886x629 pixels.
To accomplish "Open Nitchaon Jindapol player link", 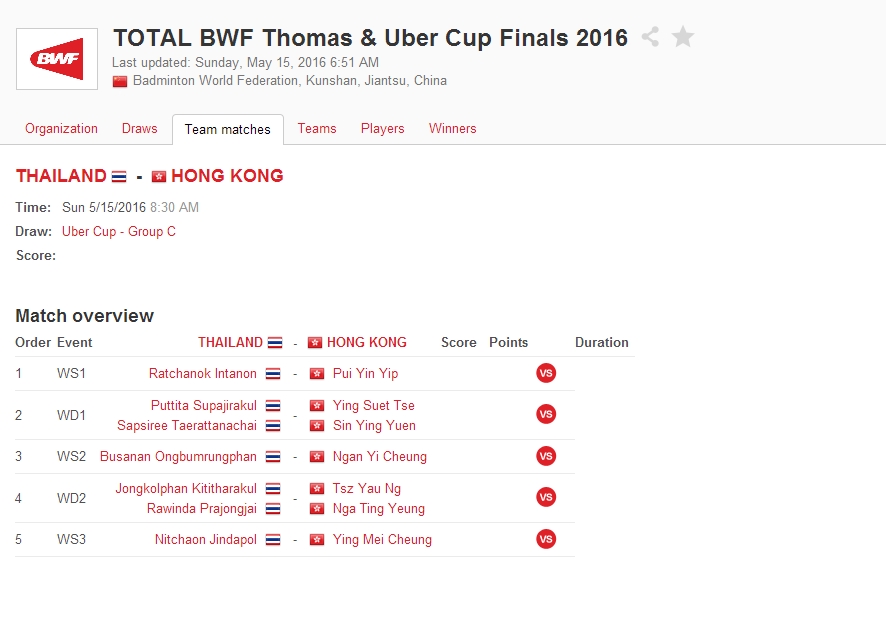I will (206, 539).
